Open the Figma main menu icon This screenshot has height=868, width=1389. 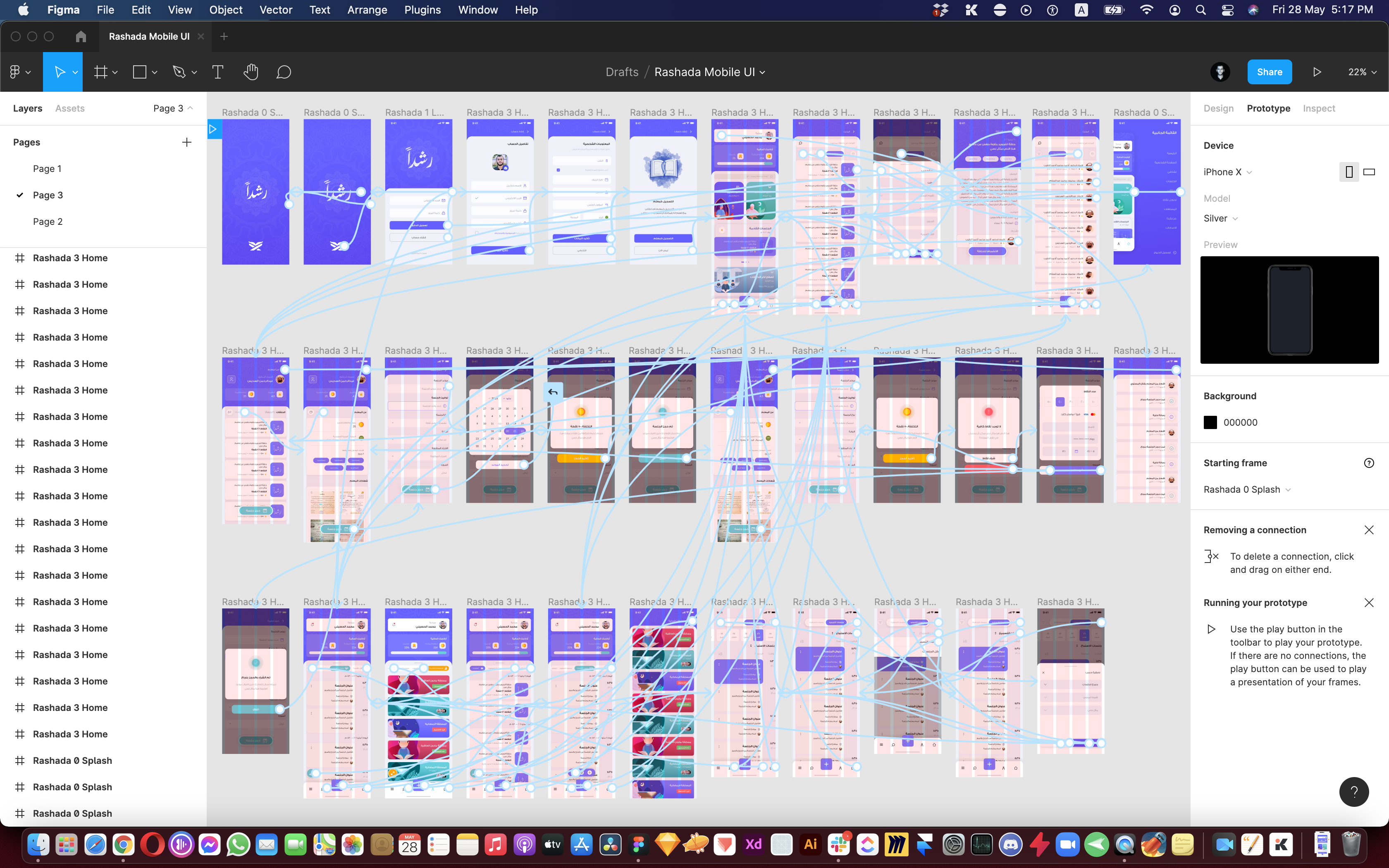coord(15,72)
